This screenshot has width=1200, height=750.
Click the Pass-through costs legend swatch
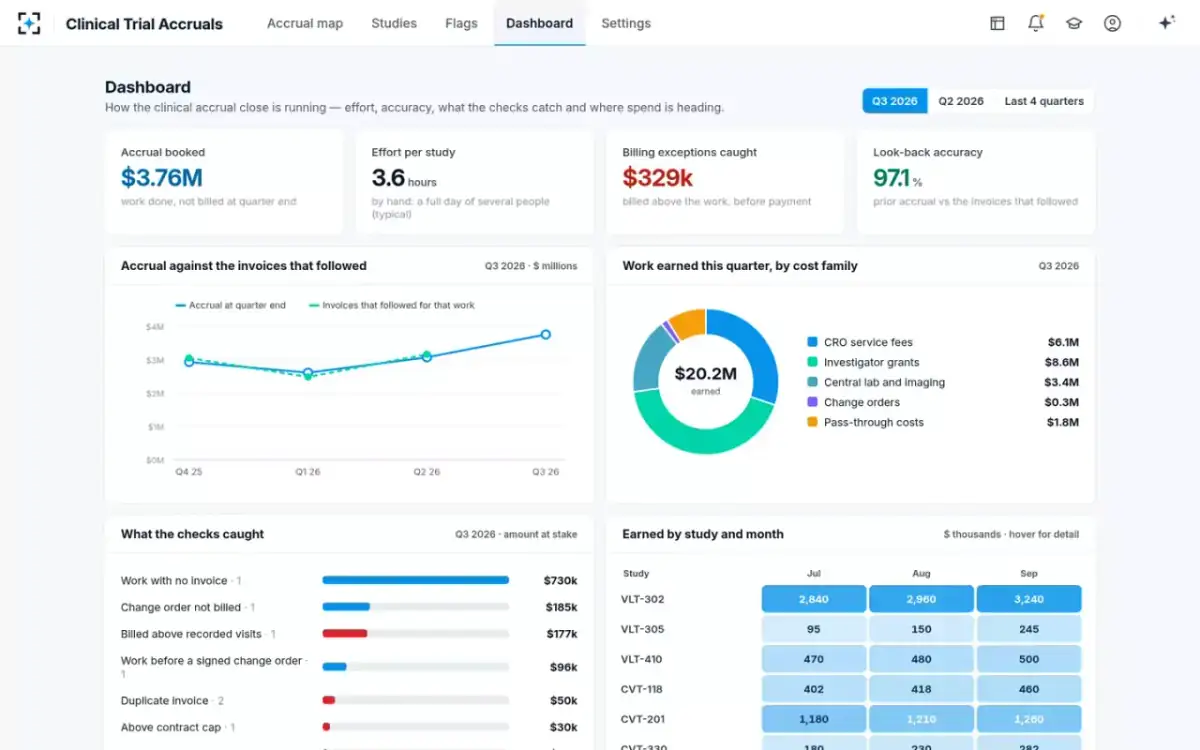coord(812,422)
